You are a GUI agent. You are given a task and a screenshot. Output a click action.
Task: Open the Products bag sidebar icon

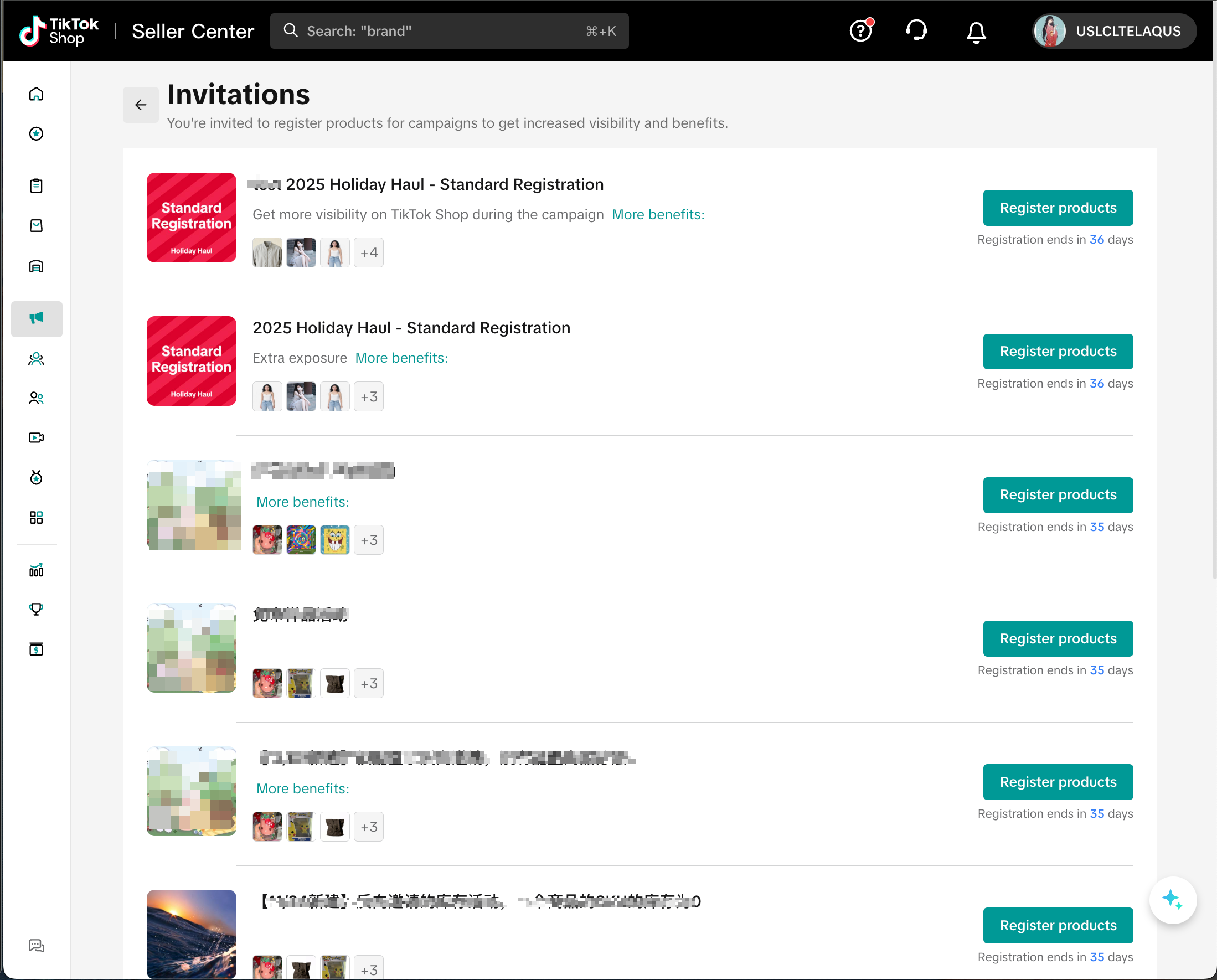36,226
